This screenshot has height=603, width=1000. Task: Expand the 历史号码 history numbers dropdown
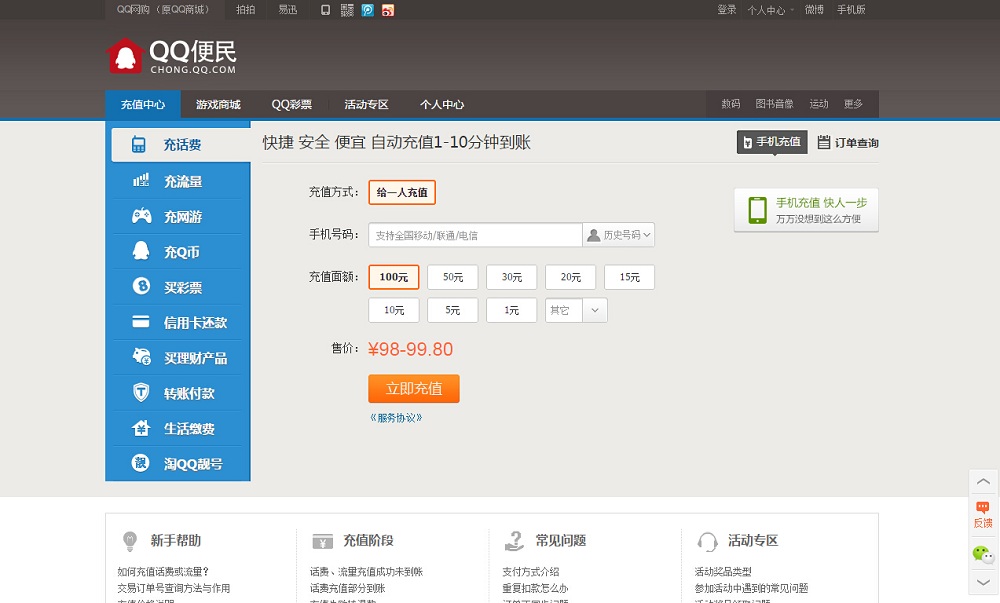tap(619, 235)
